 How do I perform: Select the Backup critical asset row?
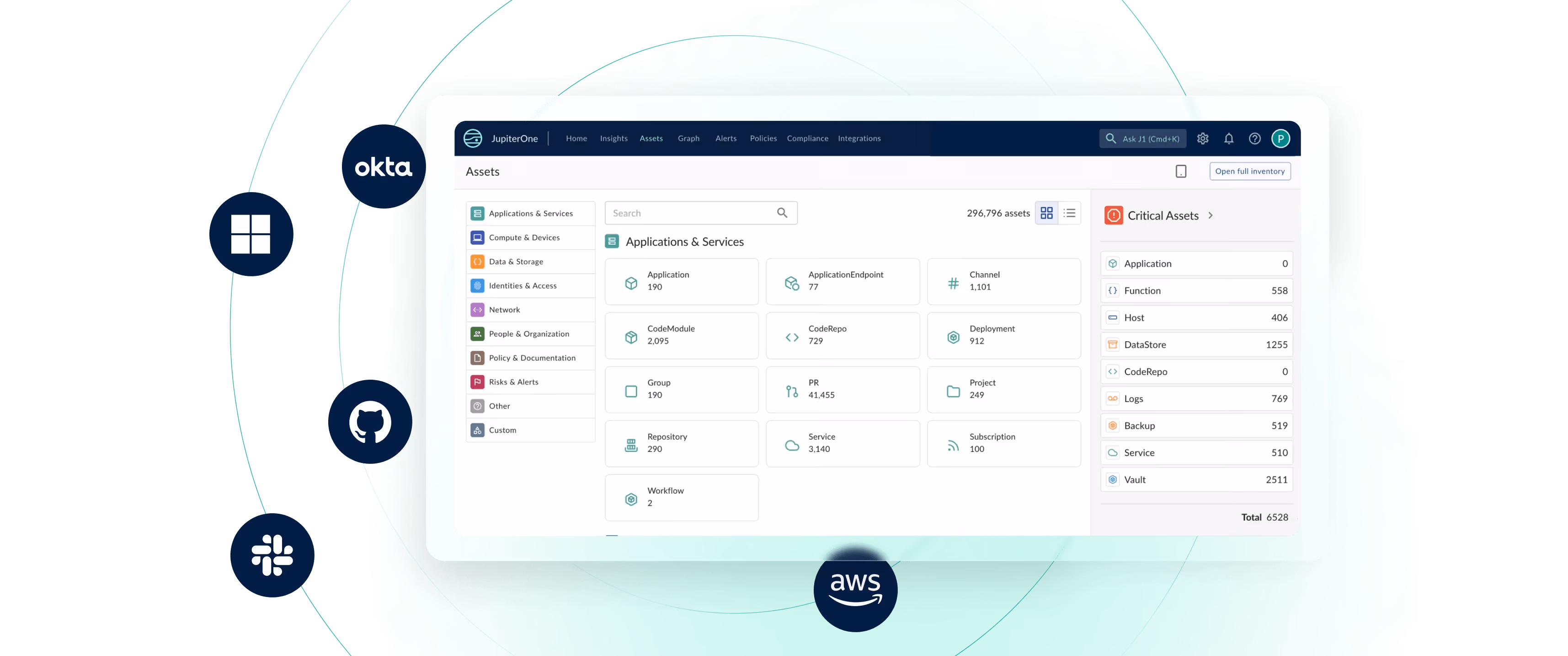1196,425
